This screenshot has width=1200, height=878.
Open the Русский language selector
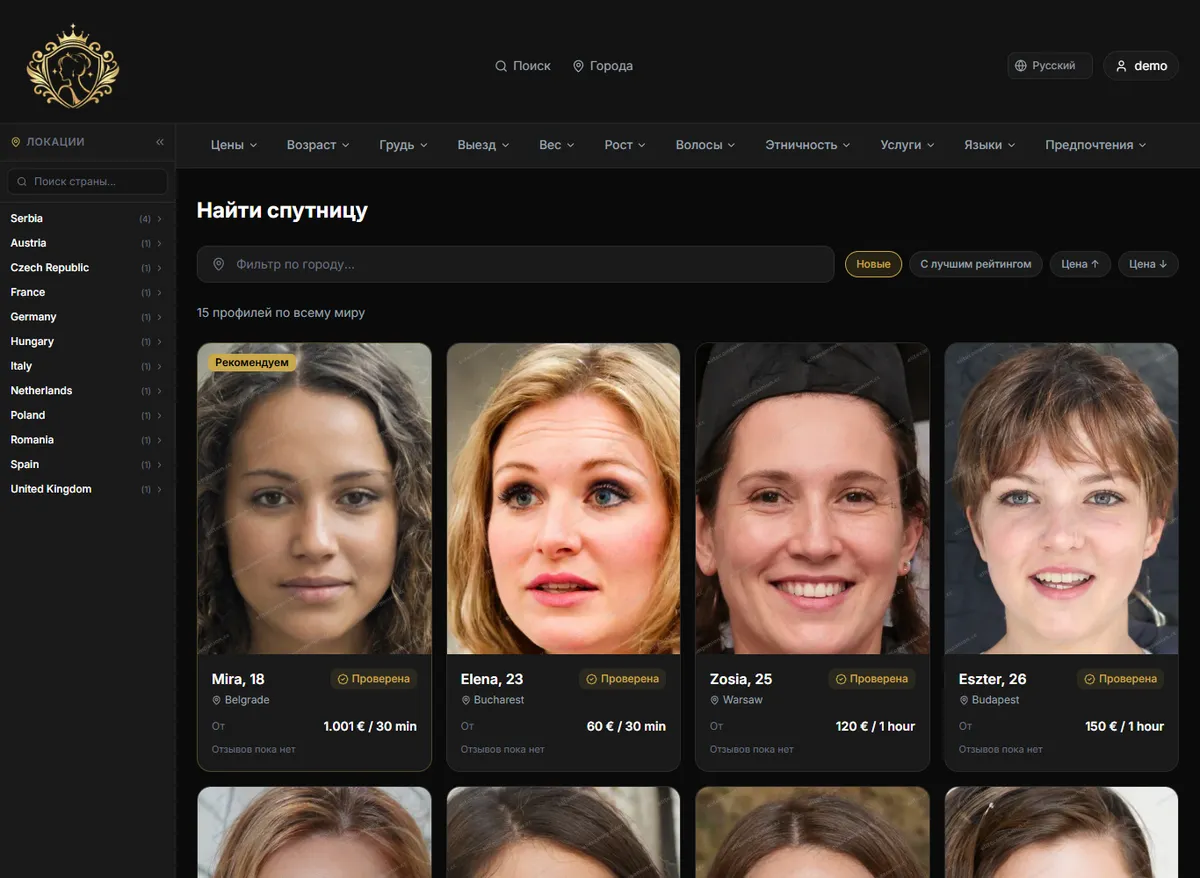(x=1050, y=66)
